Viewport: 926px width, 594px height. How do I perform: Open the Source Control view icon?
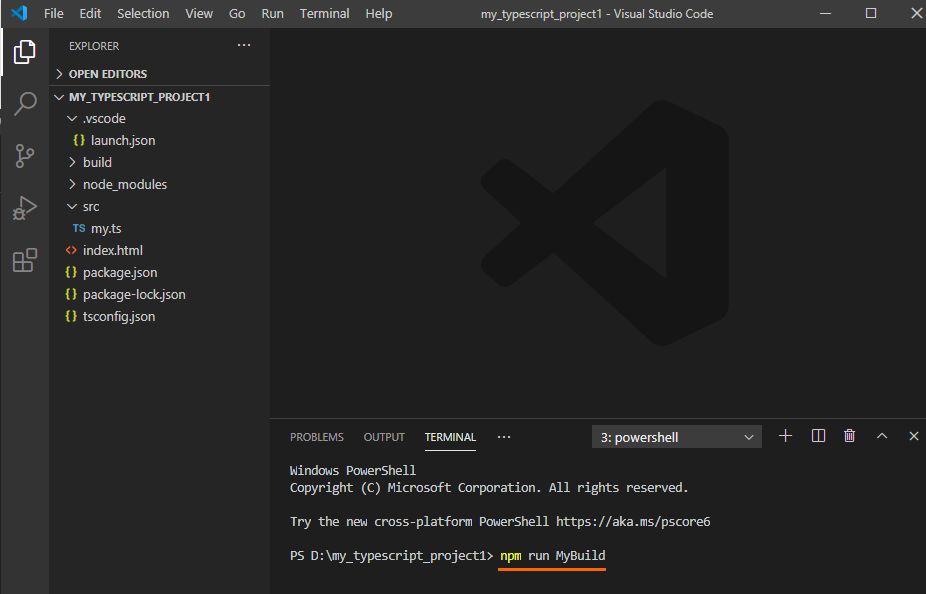click(24, 156)
